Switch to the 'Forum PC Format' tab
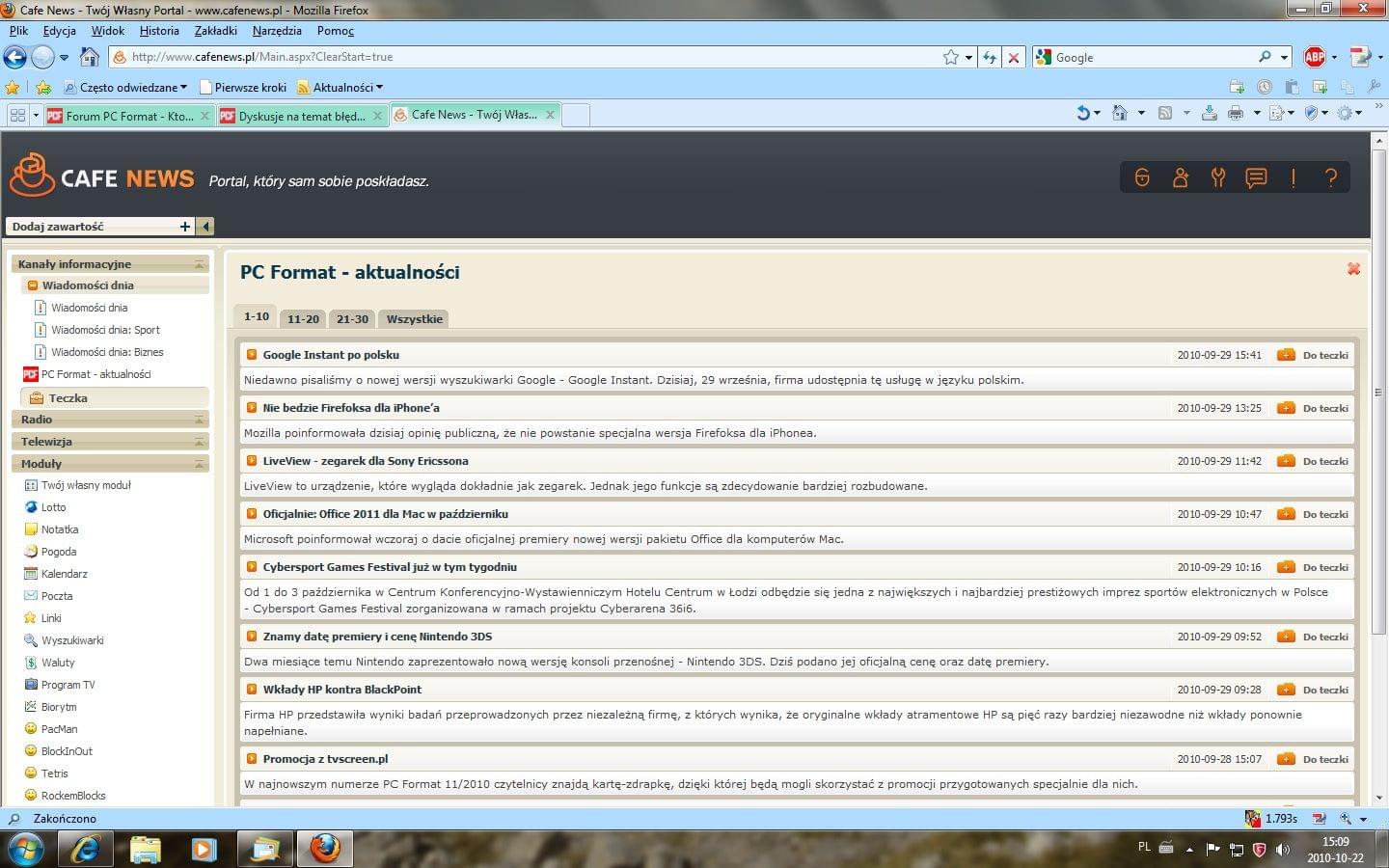Screen dimensions: 1389x868 [x=128, y=116]
